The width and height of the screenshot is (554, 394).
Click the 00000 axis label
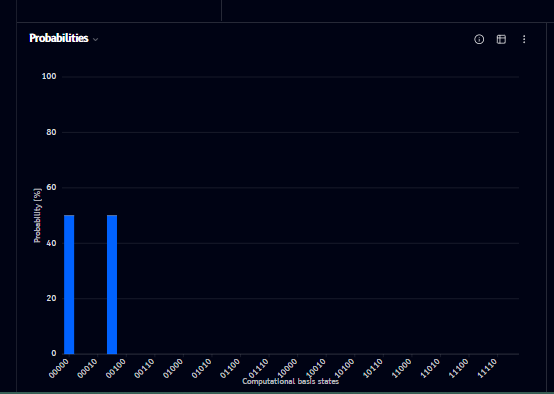pyautogui.click(x=59, y=368)
